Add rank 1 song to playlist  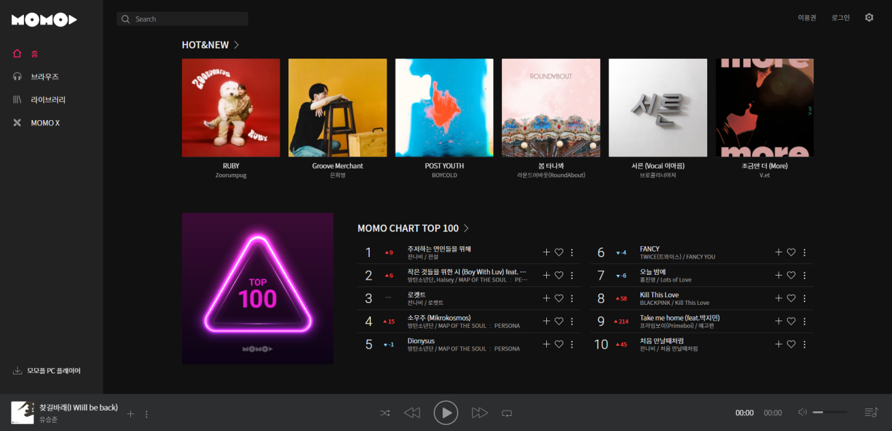pos(547,252)
